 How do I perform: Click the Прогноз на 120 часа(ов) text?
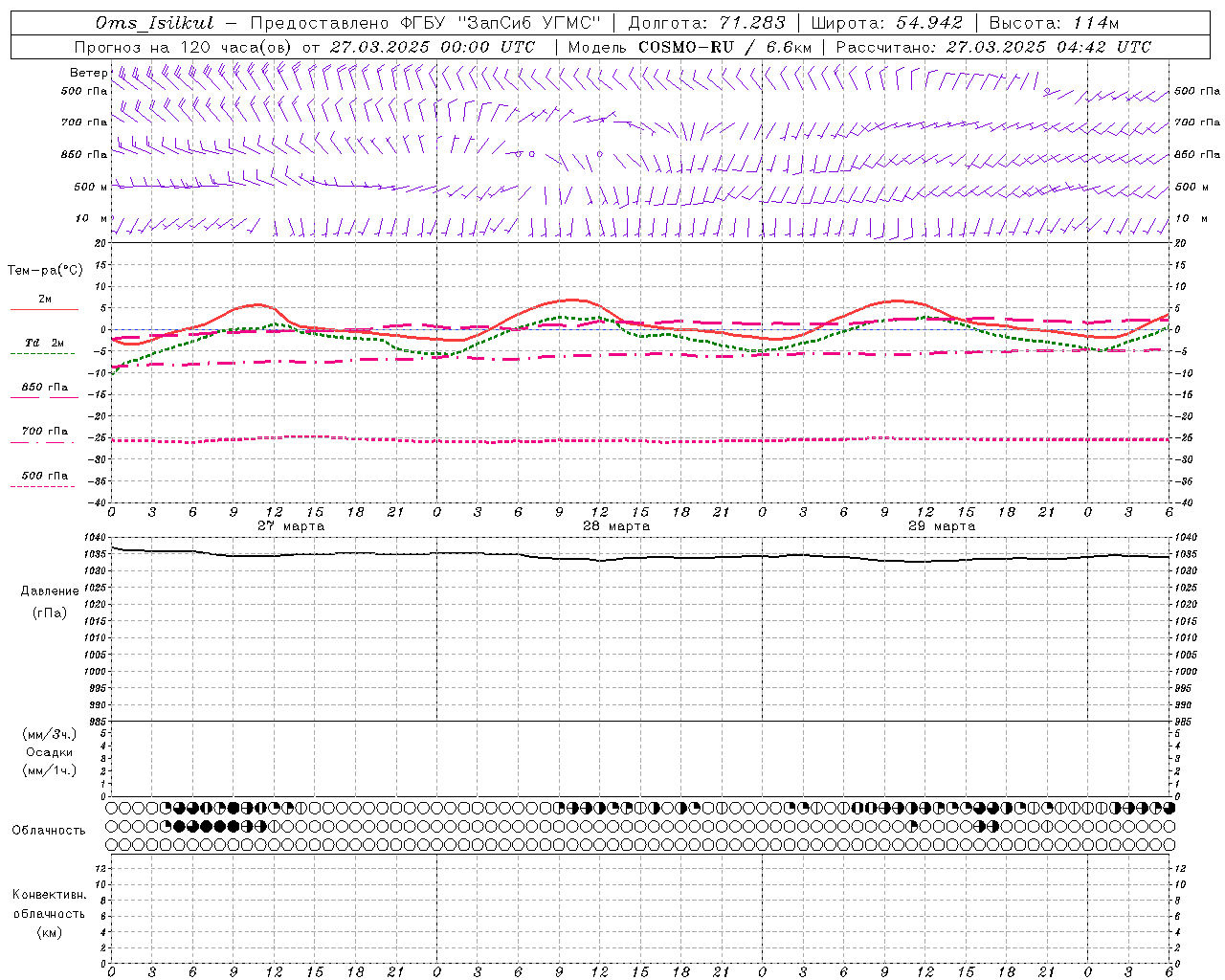coord(185,47)
